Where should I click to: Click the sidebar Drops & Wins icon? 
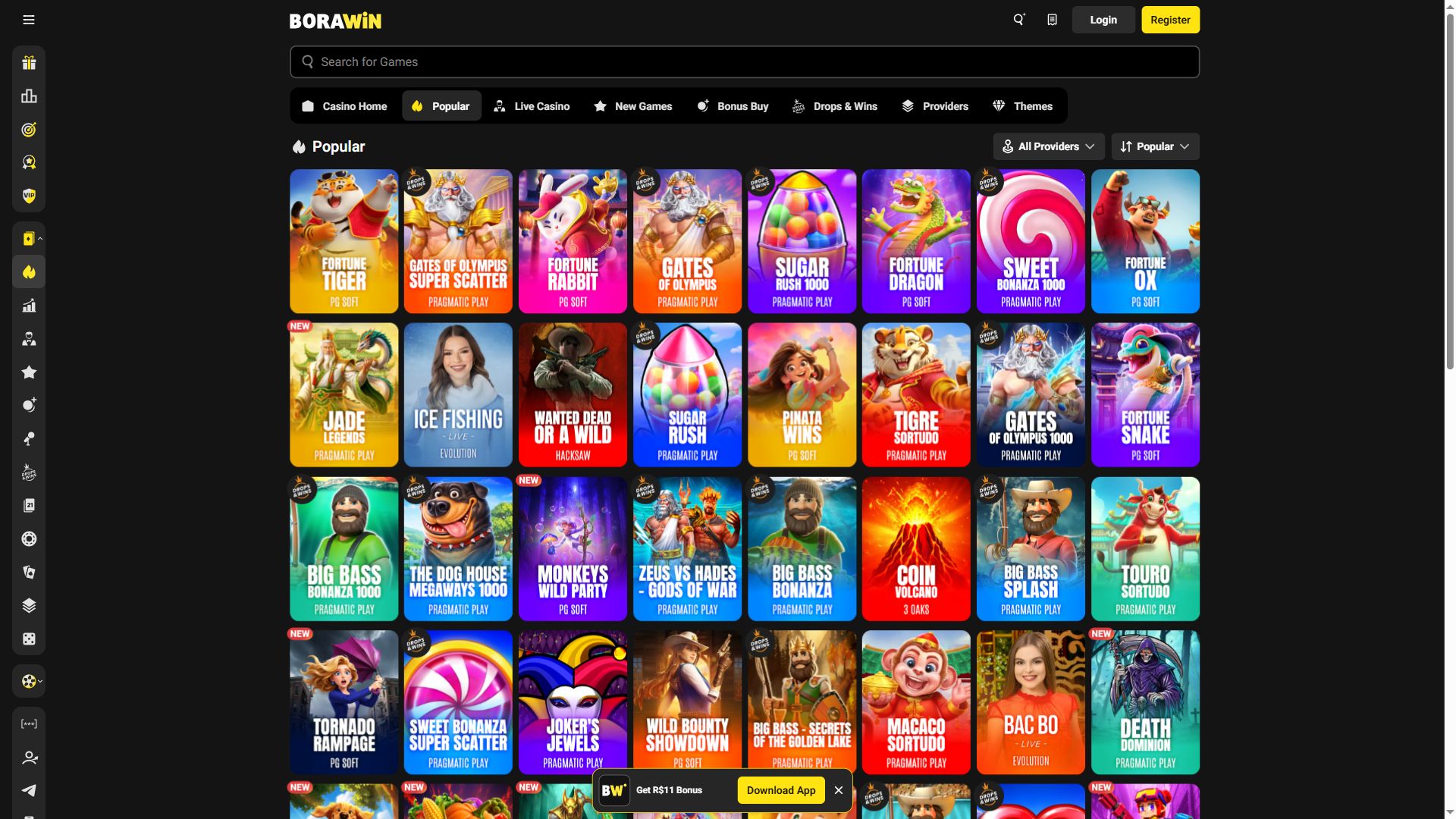point(29,472)
